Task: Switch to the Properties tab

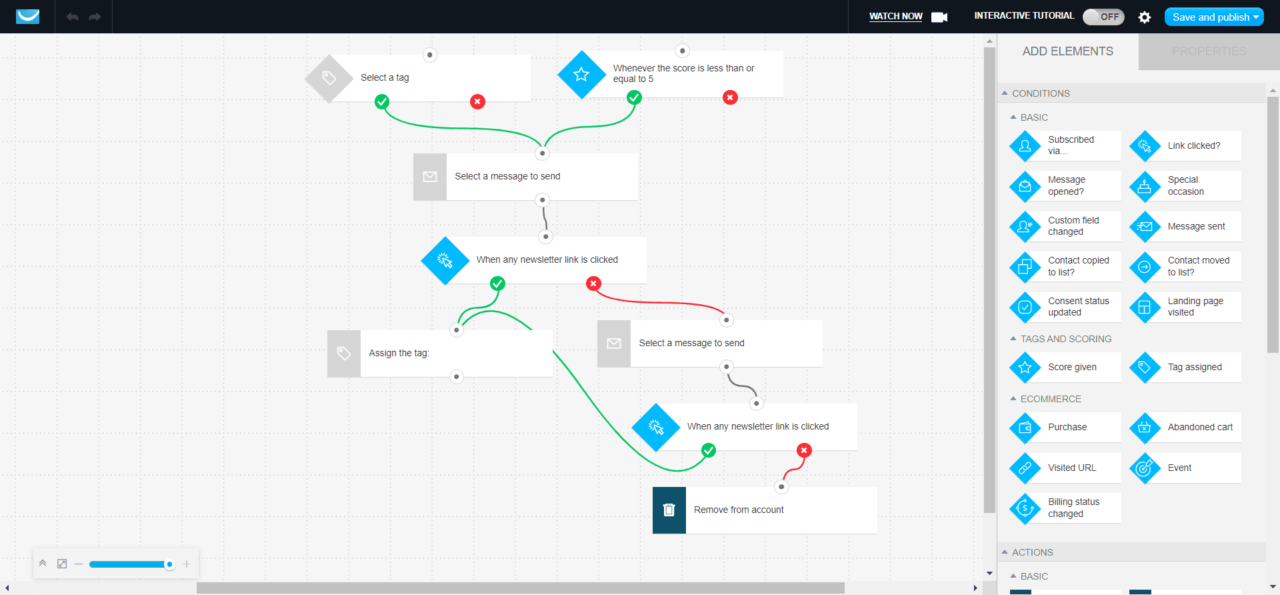Action: [x=1208, y=51]
